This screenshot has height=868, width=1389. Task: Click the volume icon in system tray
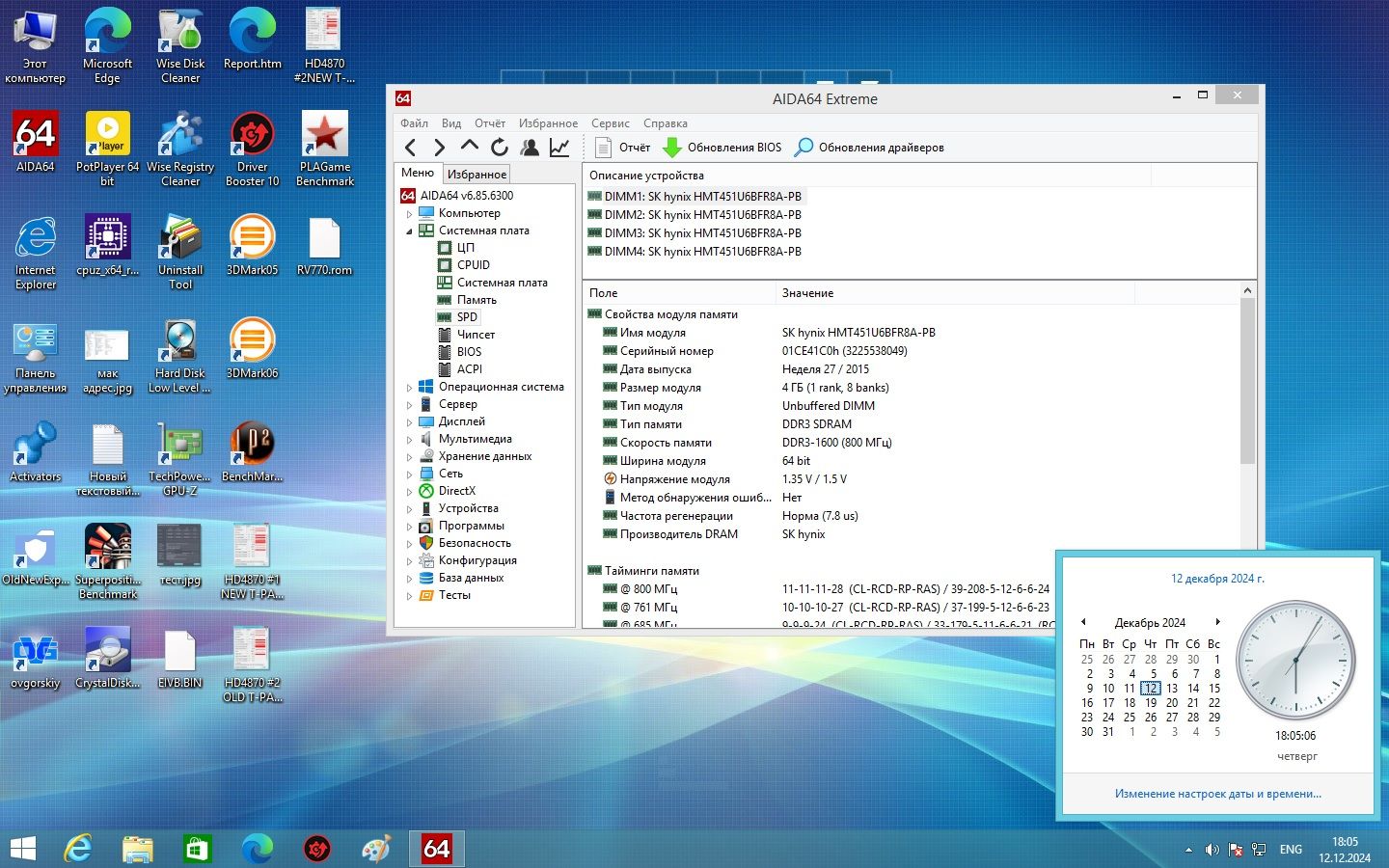[1212, 850]
